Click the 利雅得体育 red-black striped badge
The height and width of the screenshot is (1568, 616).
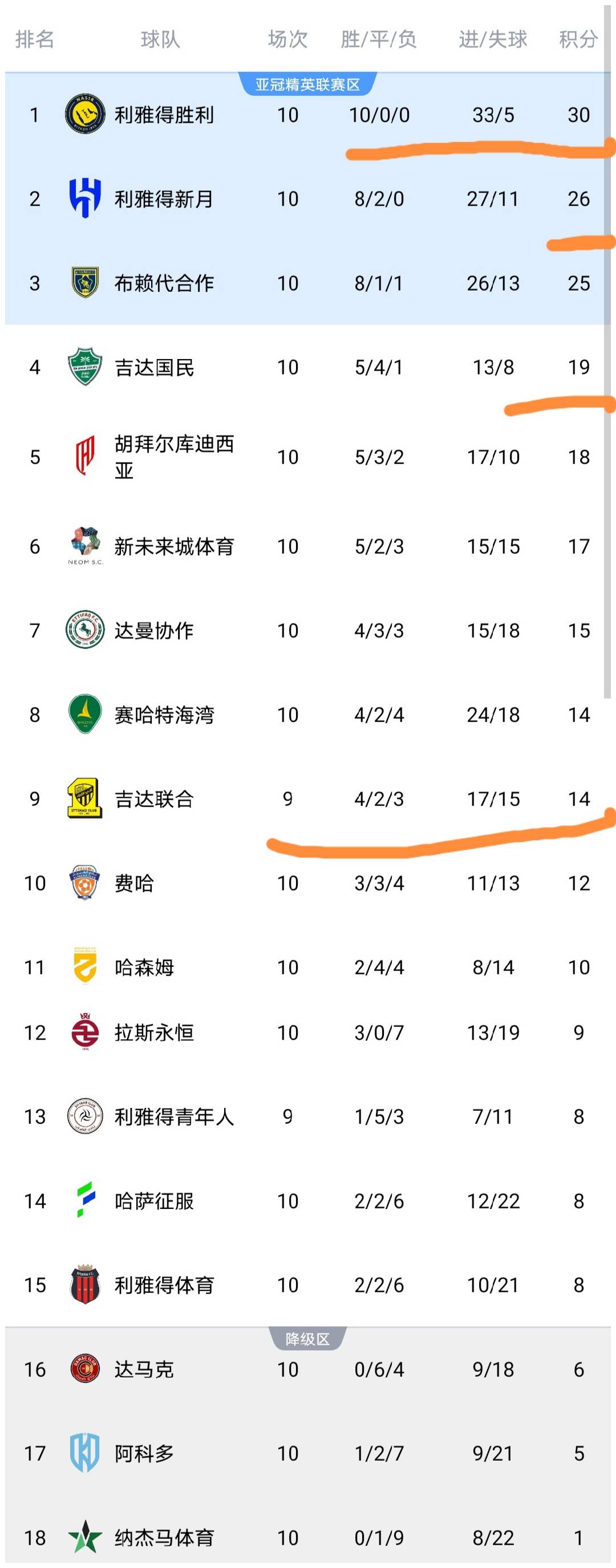coord(84,1284)
